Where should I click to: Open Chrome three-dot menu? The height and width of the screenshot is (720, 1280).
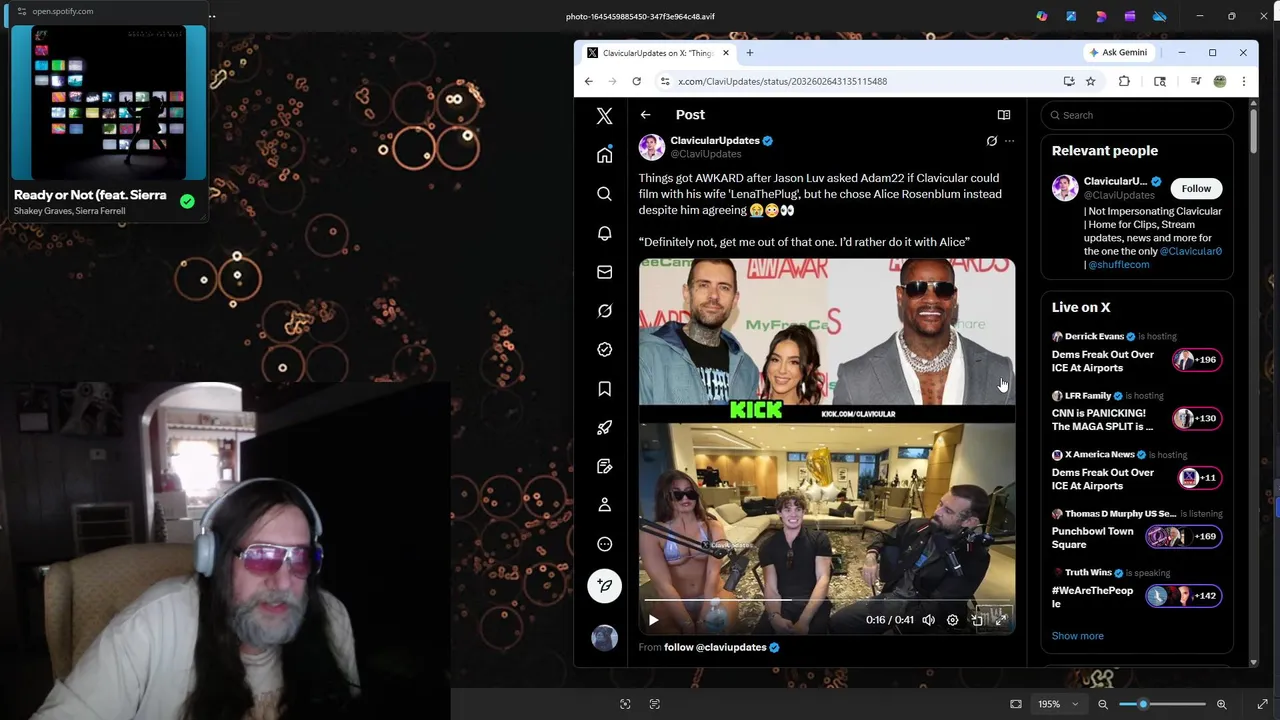coord(1243,81)
